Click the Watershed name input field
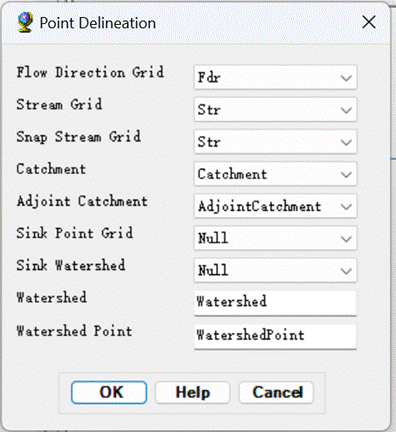Screen dimensions: 396x432 pyautogui.click(x=275, y=303)
